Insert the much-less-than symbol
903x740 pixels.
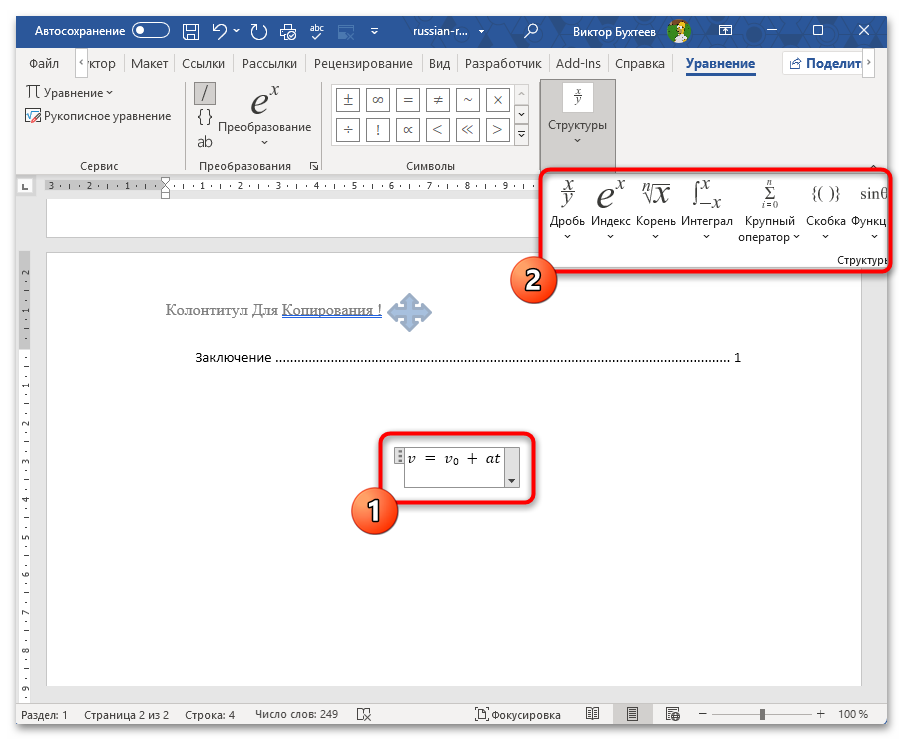(x=468, y=130)
